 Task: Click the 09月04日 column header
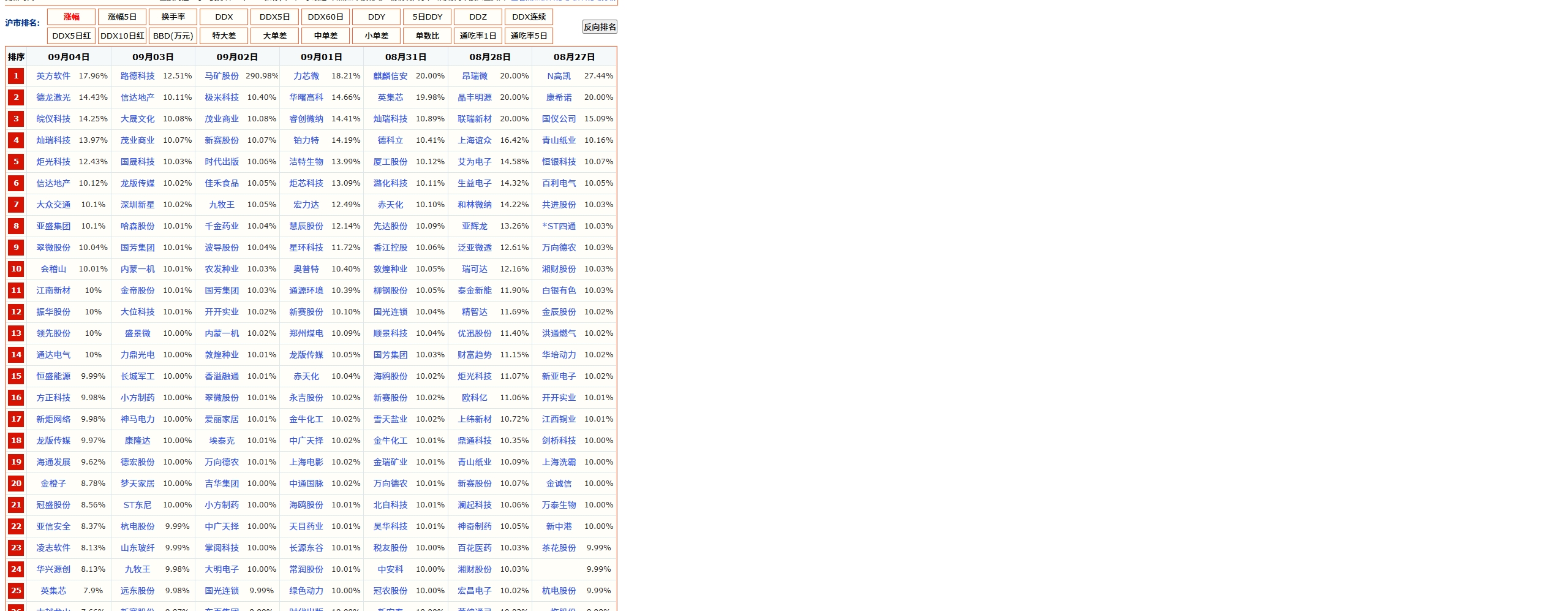[x=69, y=57]
